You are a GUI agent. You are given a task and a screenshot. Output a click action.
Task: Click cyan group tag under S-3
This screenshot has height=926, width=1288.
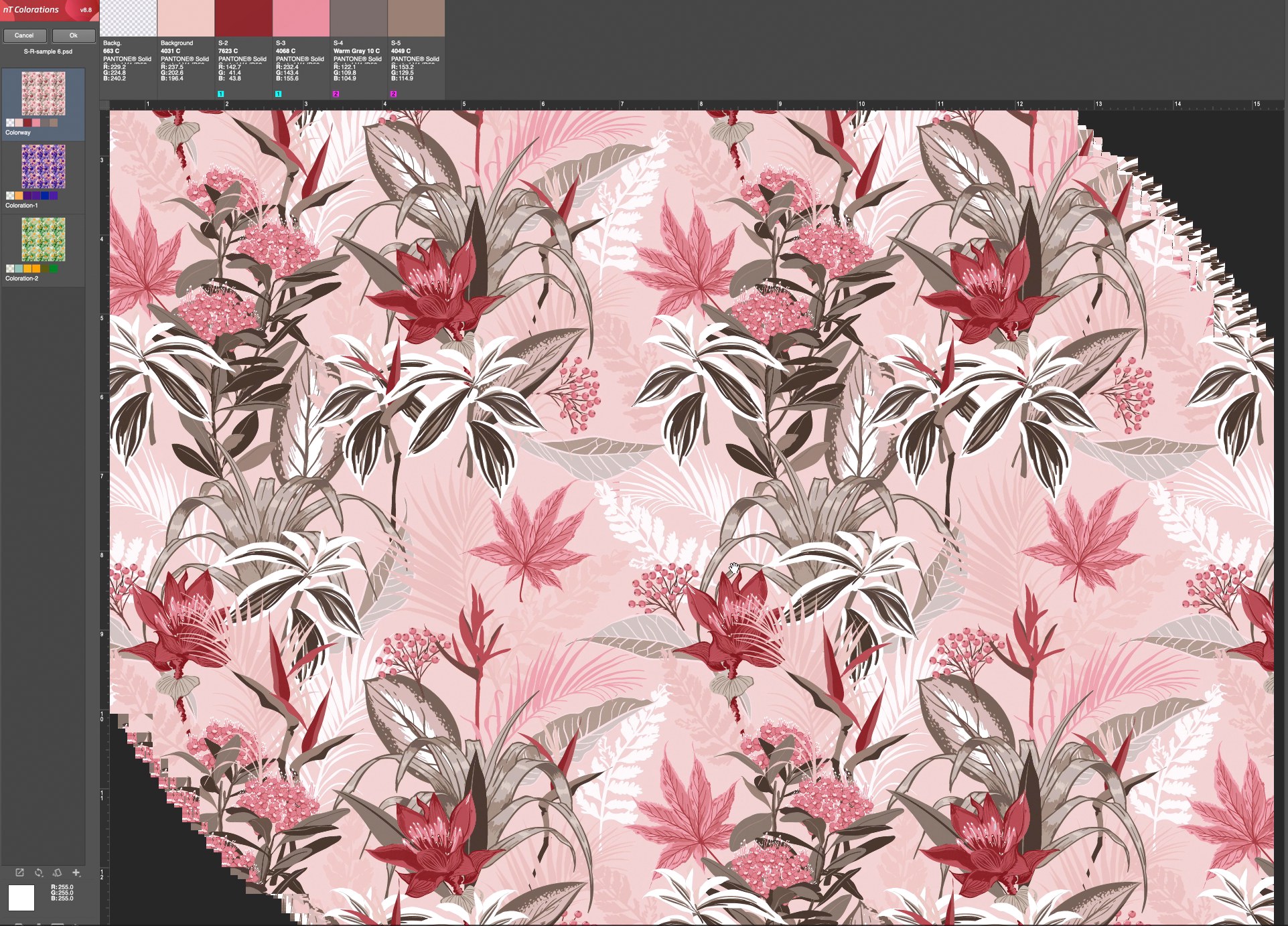[x=279, y=94]
